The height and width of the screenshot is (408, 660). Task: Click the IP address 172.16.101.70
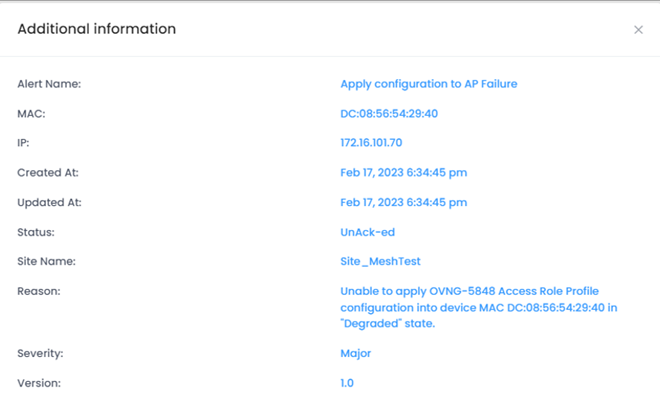coord(371,143)
